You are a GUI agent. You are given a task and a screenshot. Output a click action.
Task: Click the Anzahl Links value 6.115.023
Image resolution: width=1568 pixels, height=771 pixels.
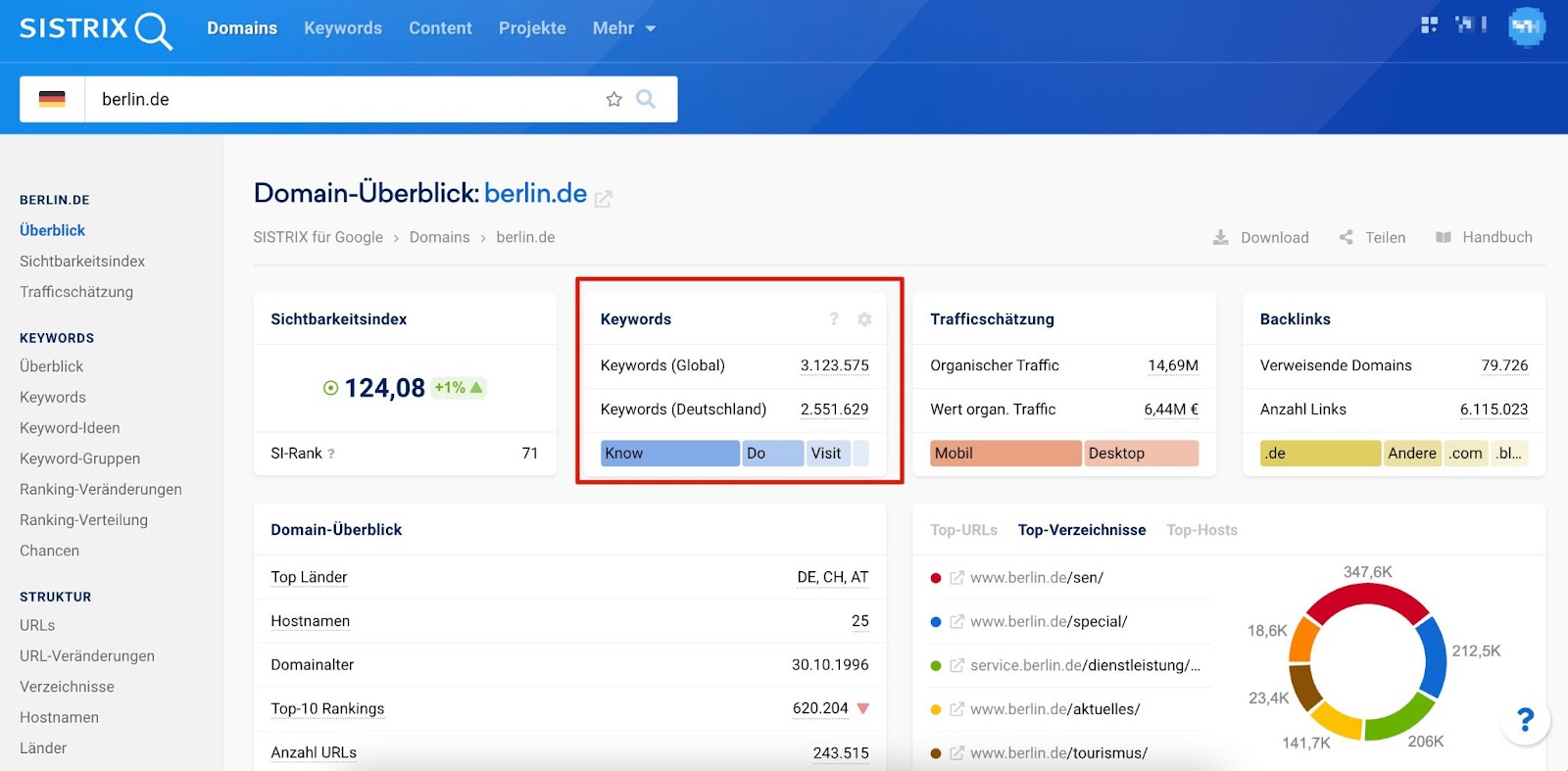tap(1494, 410)
